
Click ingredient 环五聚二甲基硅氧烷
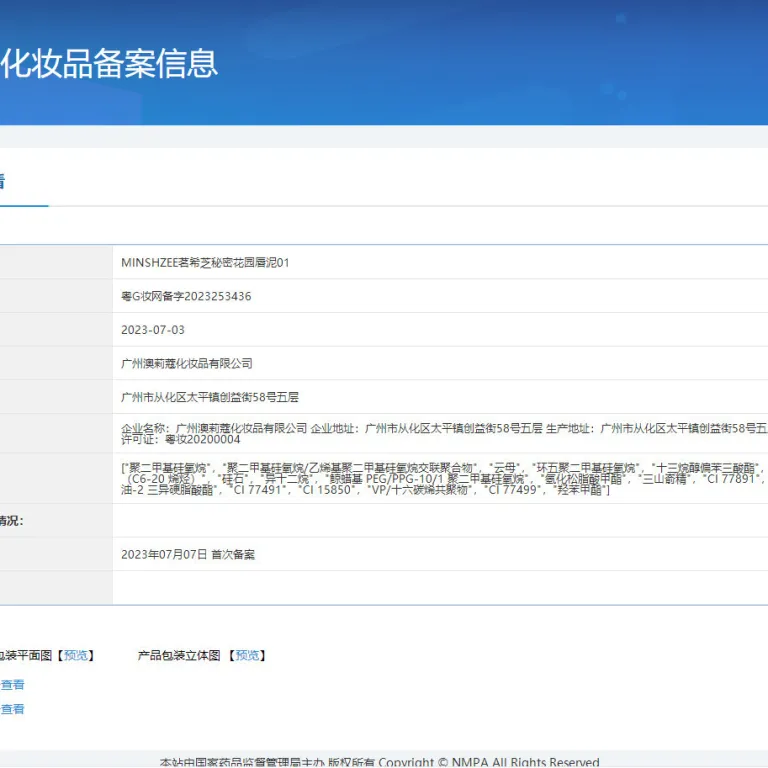(585, 468)
